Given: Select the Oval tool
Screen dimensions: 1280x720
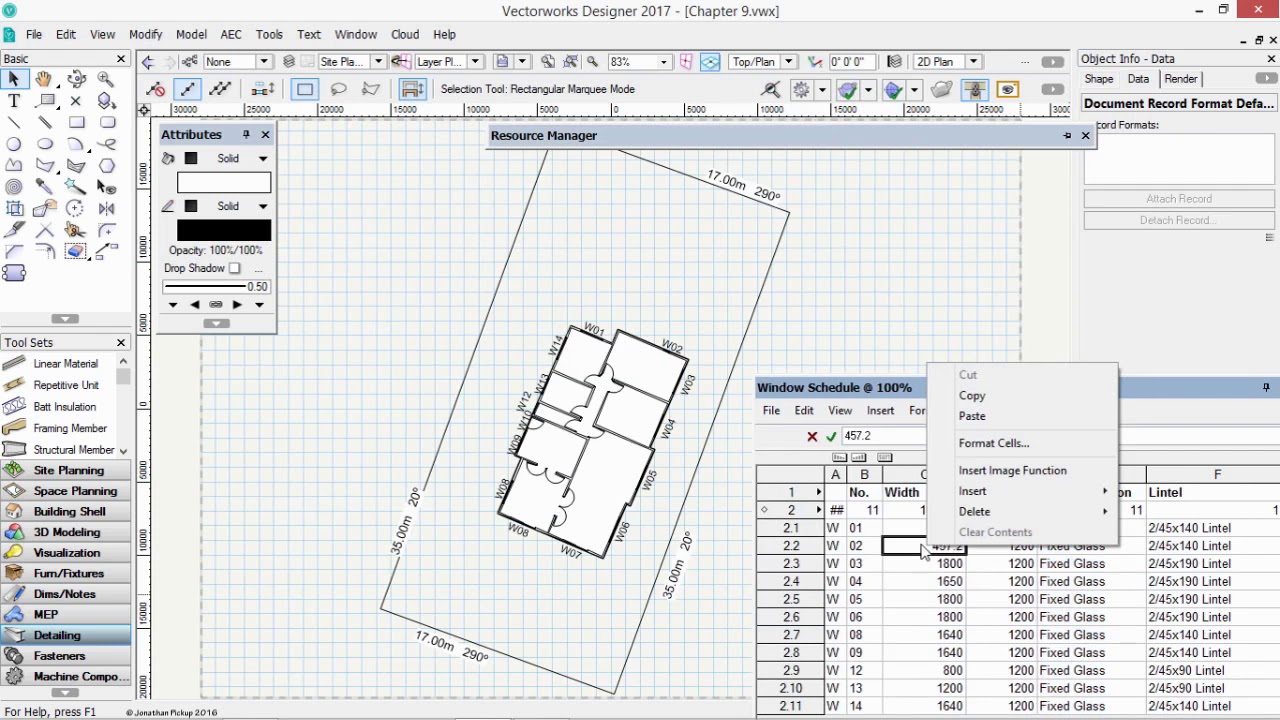Looking at the screenshot, I should [x=44, y=145].
